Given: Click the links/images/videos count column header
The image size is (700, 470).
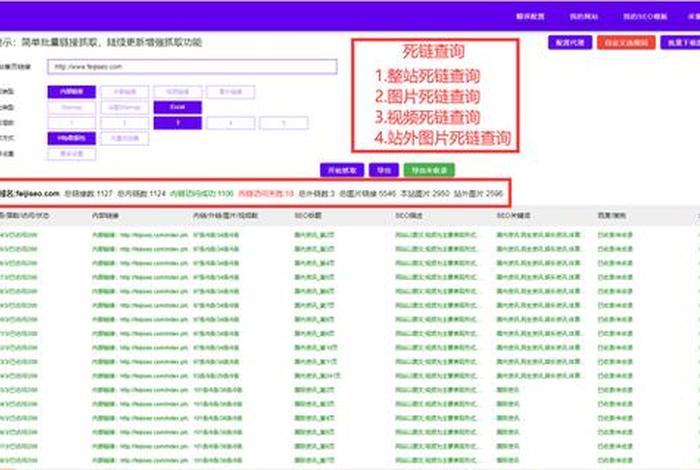Looking at the screenshot, I should 225,216.
